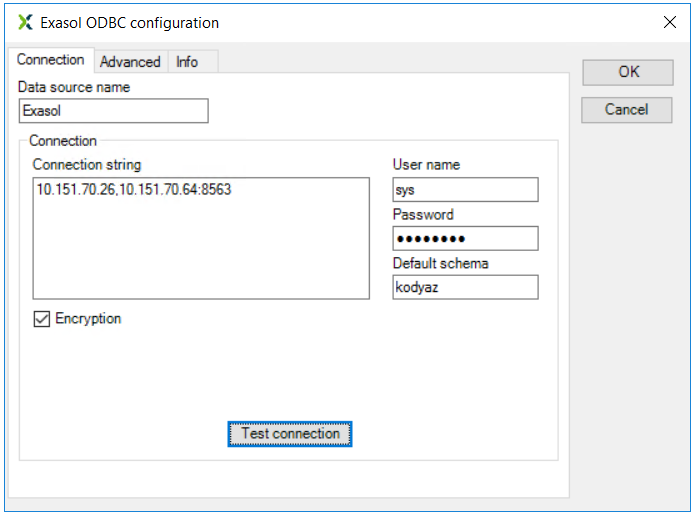The height and width of the screenshot is (515, 694).
Task: Switch to the Connection tab
Action: coord(50,60)
